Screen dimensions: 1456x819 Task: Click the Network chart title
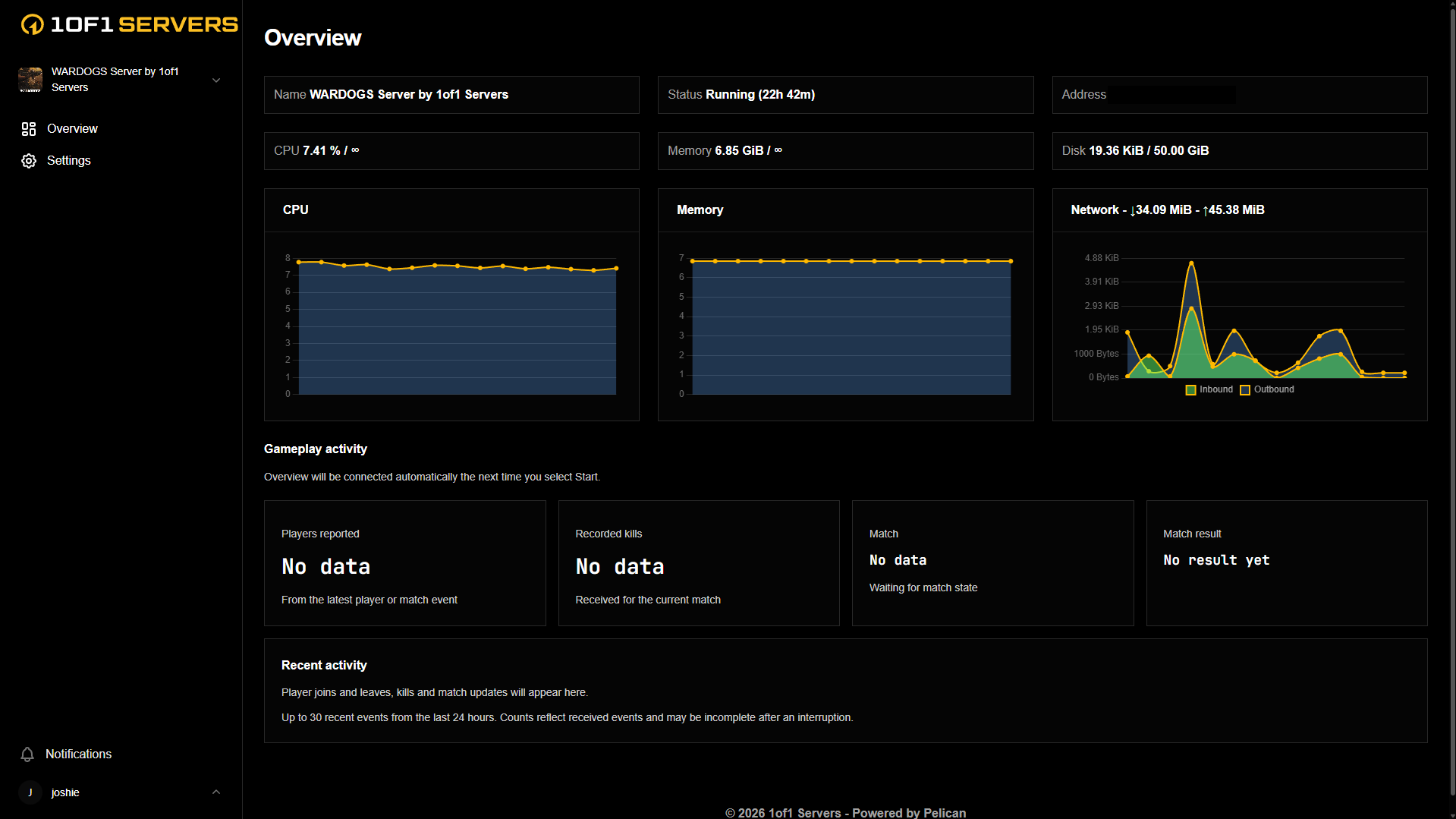tap(1168, 210)
